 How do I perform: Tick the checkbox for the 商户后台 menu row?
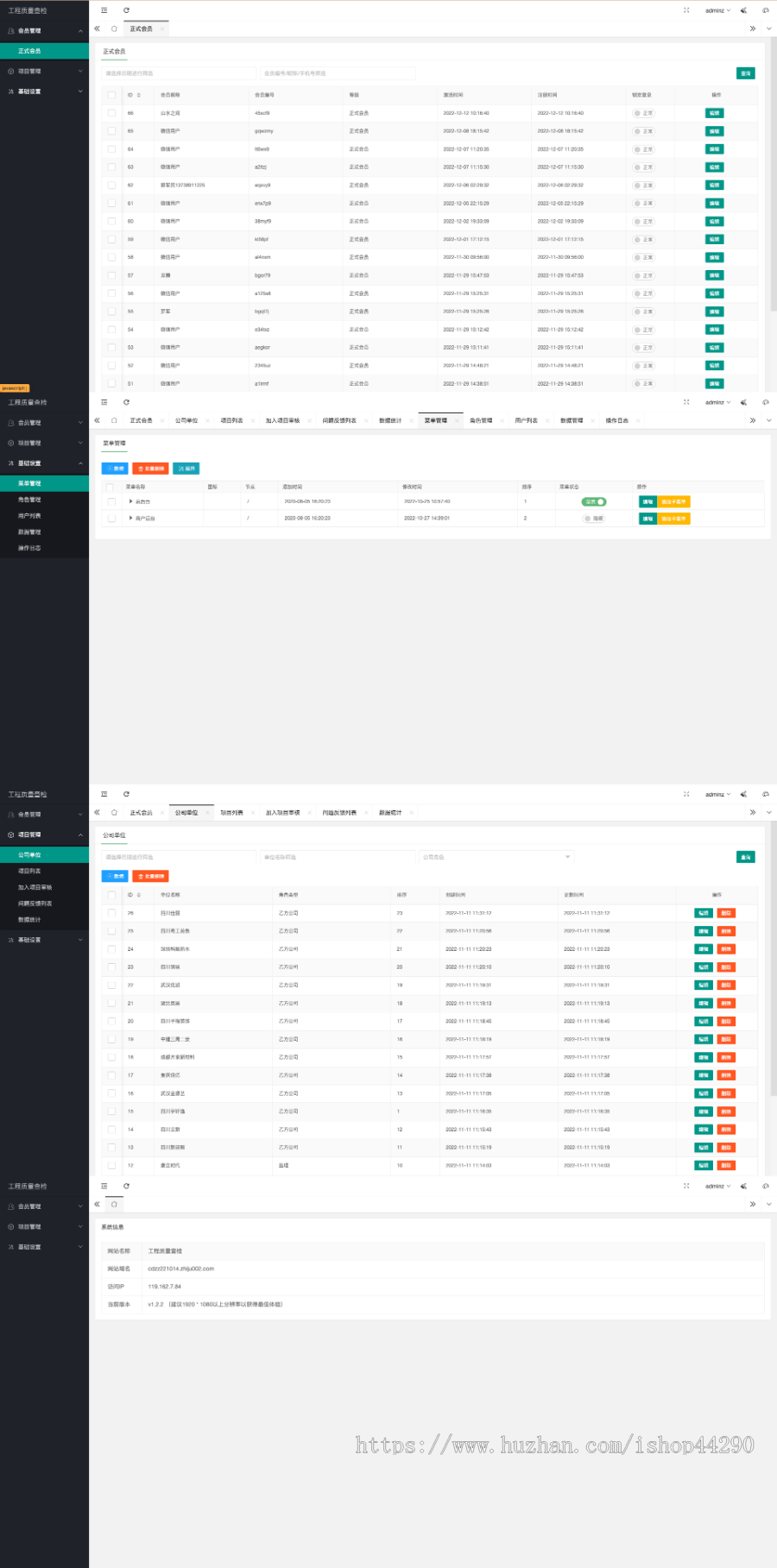pyautogui.click(x=111, y=519)
